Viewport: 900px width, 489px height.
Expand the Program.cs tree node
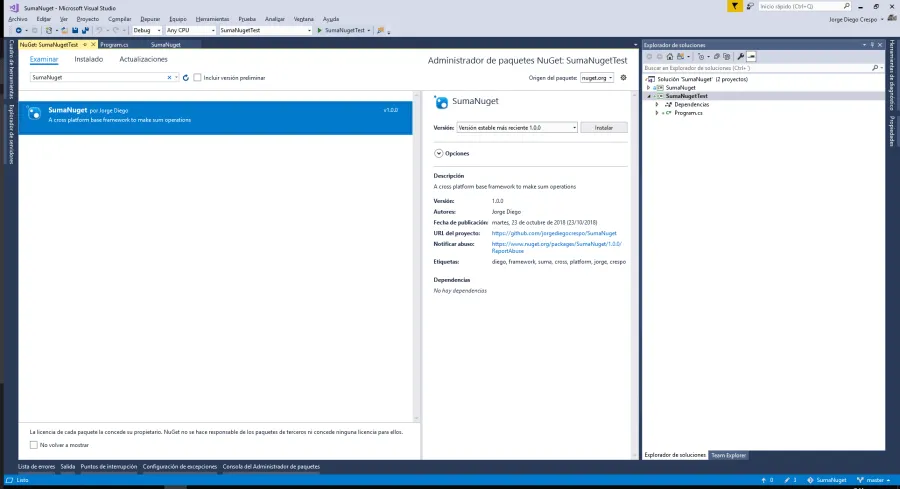657,113
